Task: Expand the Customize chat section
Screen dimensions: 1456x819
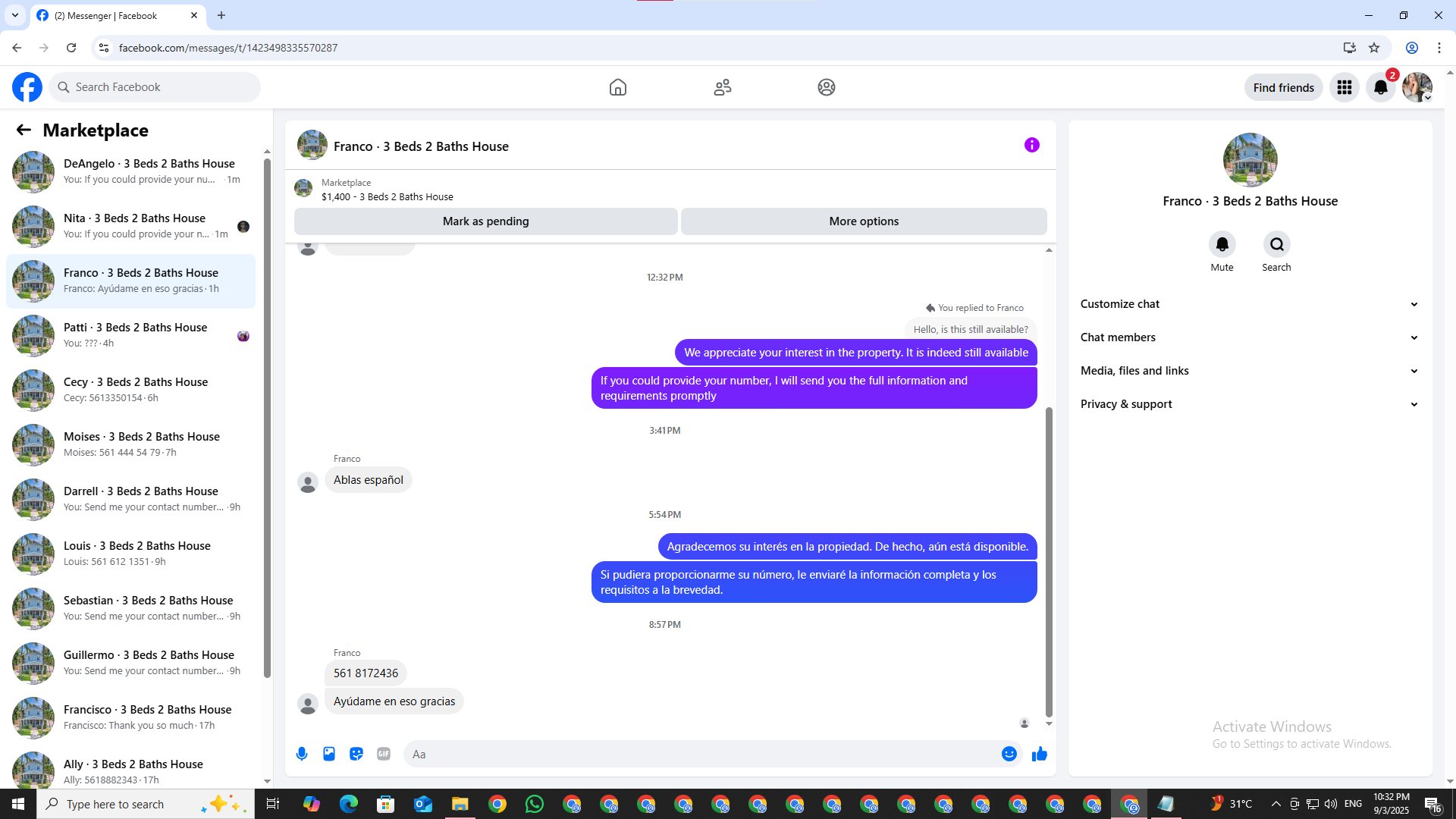Action: point(1250,304)
